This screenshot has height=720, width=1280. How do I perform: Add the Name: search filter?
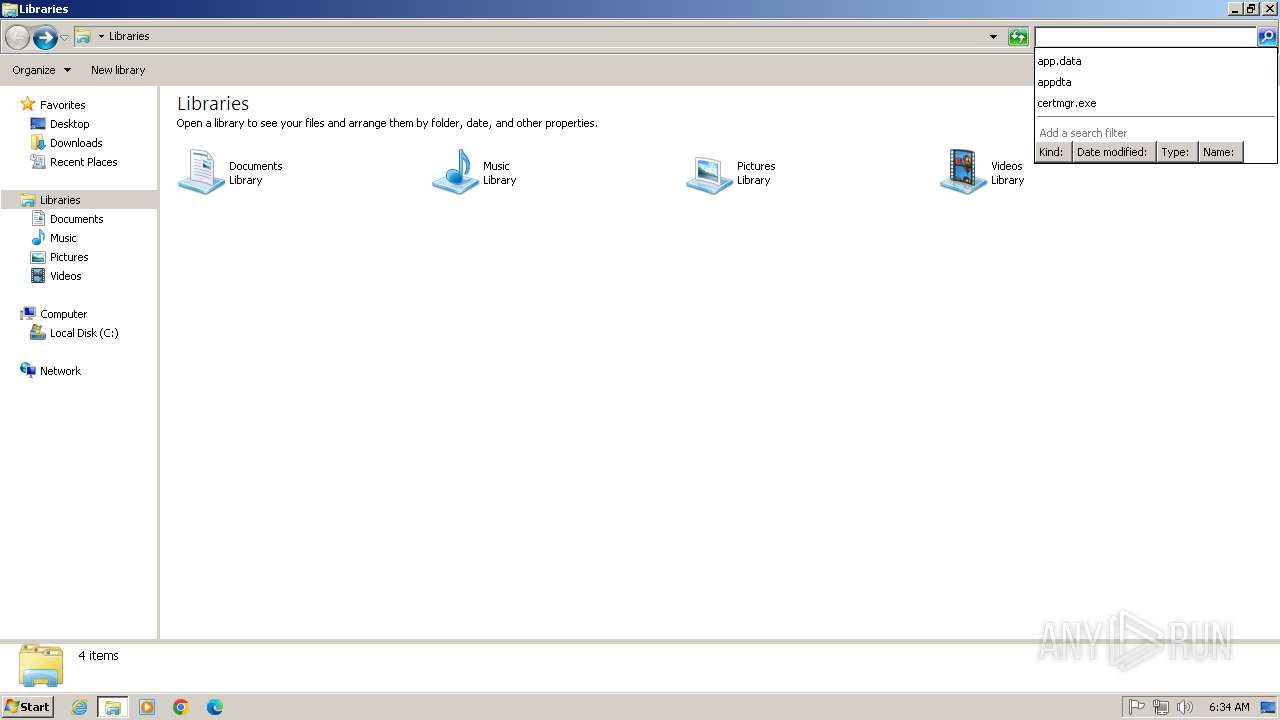[1220, 152]
